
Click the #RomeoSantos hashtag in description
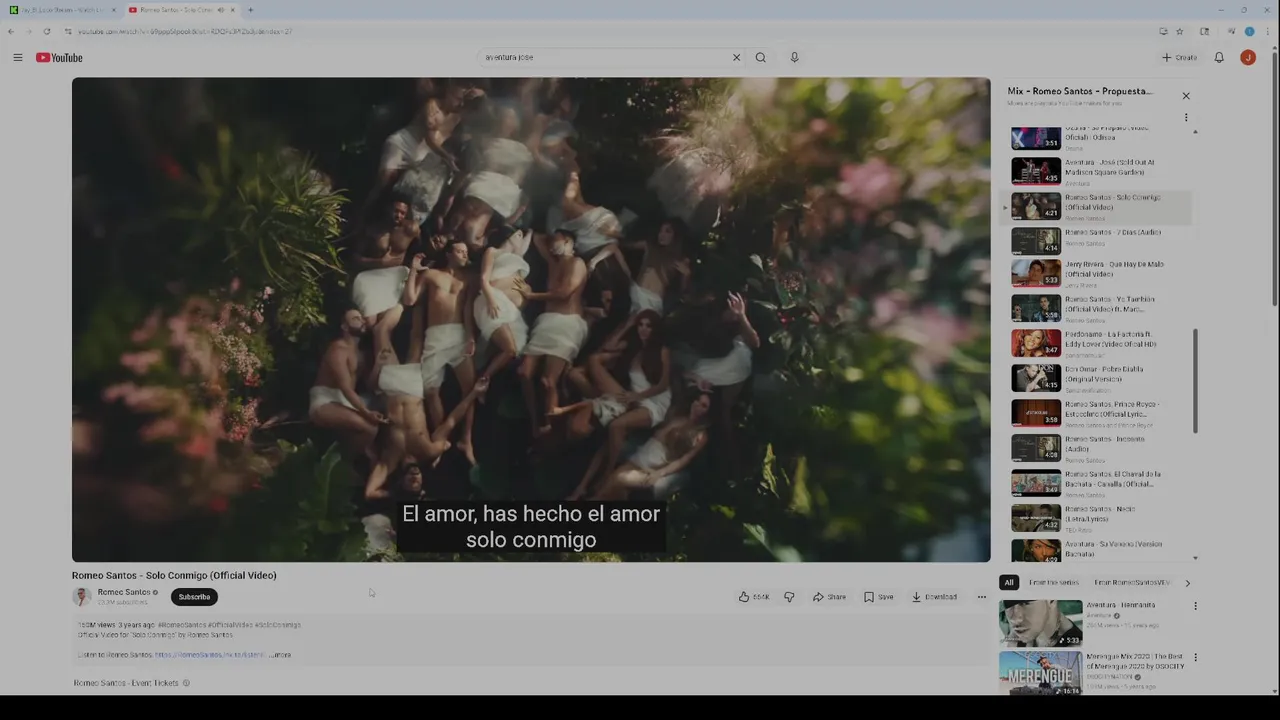point(181,625)
